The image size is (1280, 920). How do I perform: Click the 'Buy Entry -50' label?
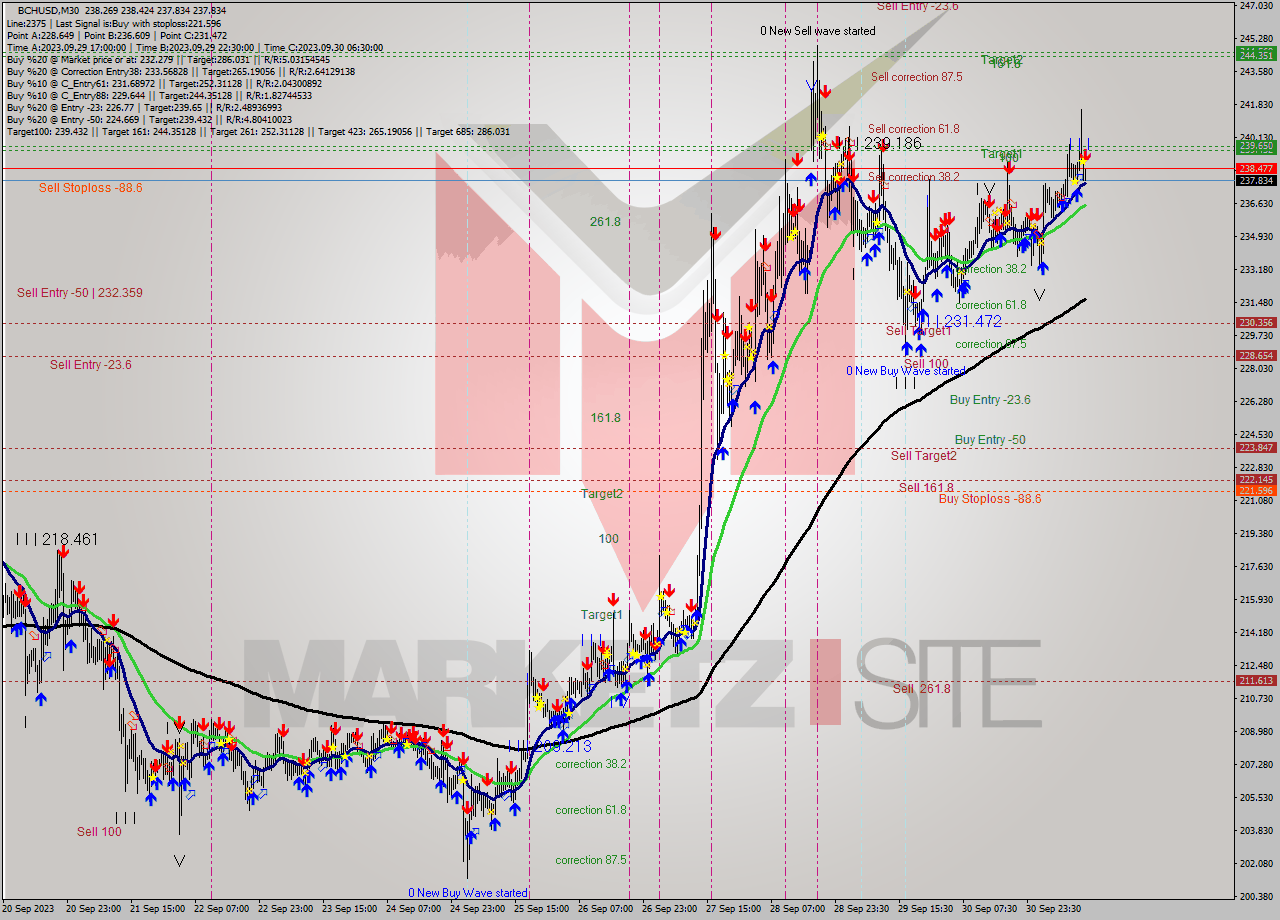click(990, 440)
